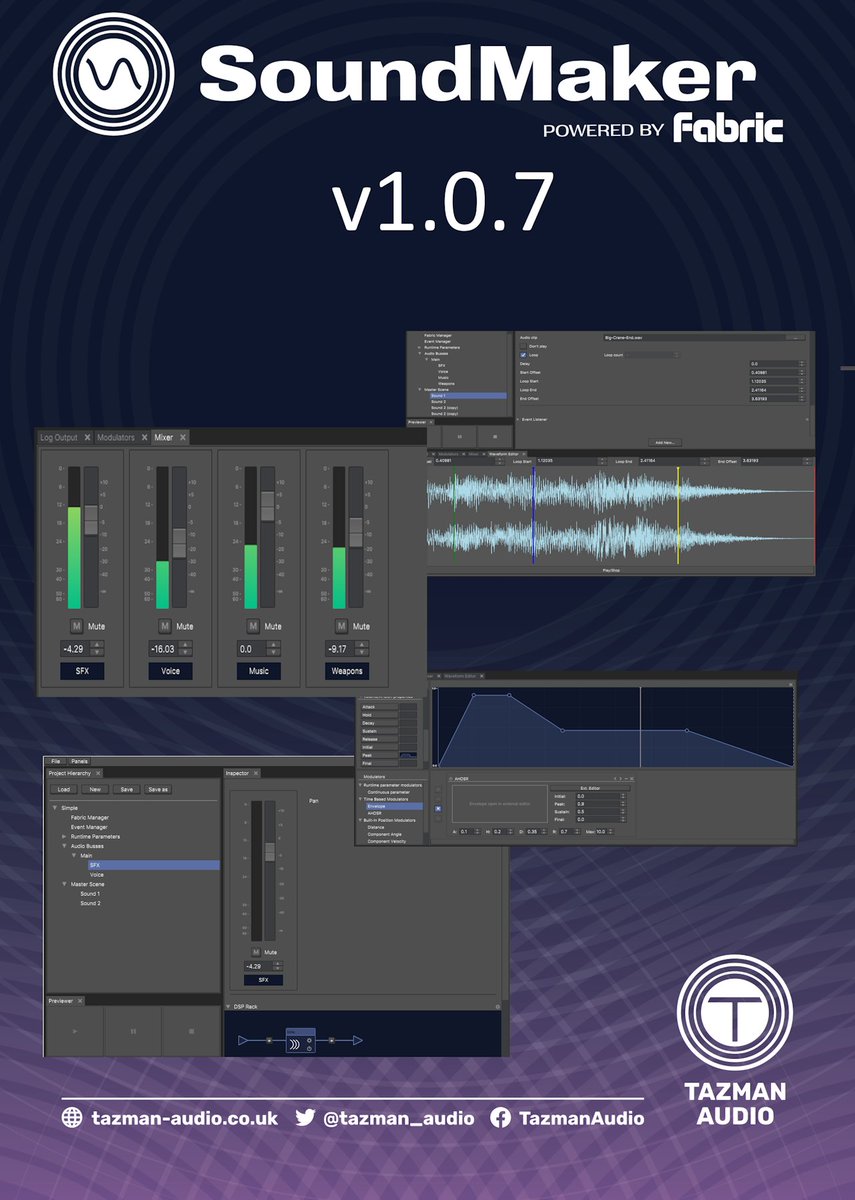The height and width of the screenshot is (1200, 855).
Task: Enable the Don't play checkbox
Action: (522, 346)
